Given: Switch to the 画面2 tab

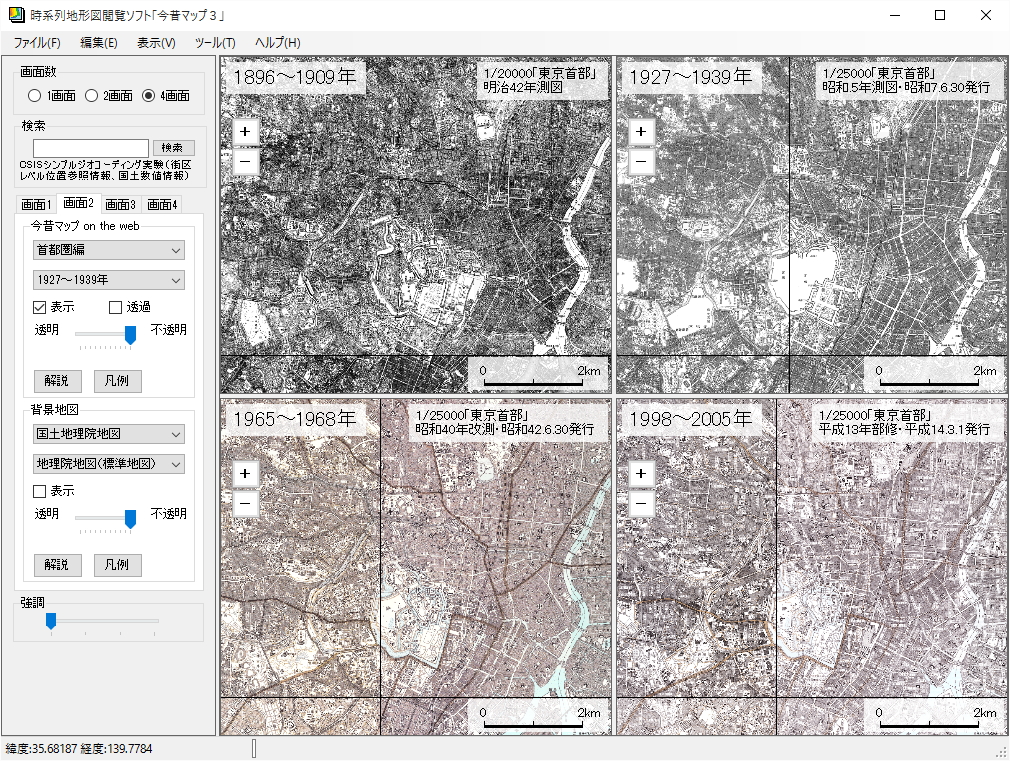Looking at the screenshot, I should click(79, 203).
